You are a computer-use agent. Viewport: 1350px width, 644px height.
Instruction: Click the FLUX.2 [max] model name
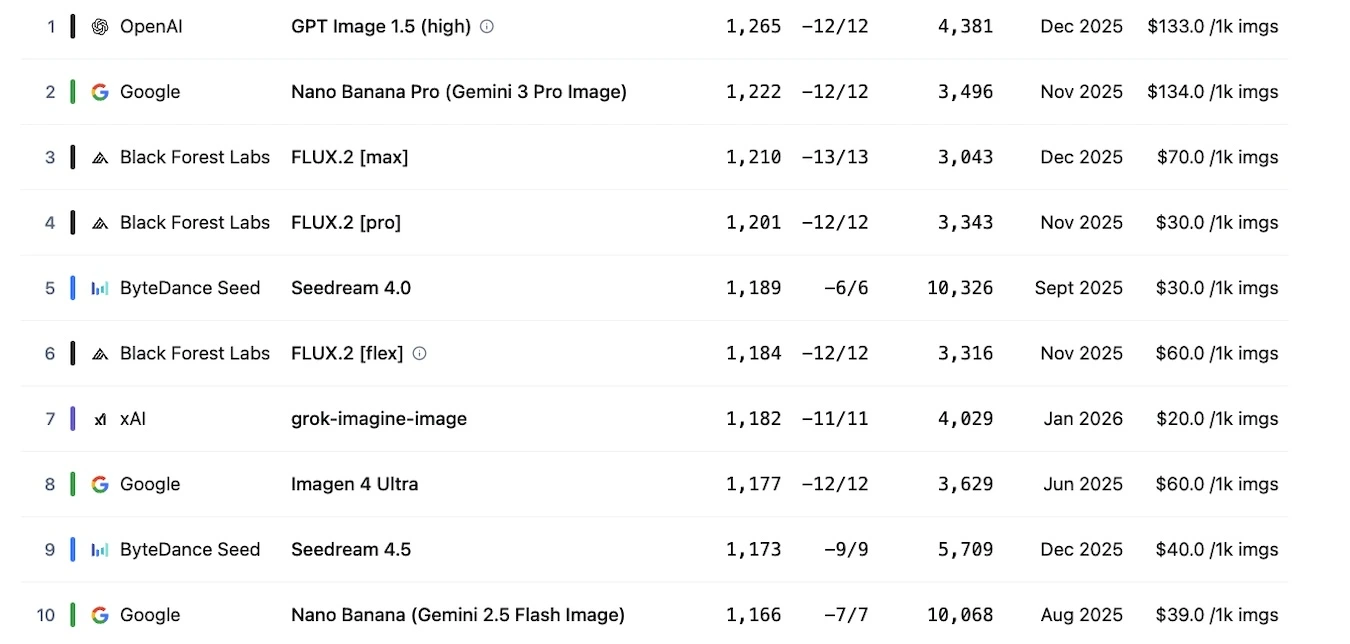[x=349, y=157]
